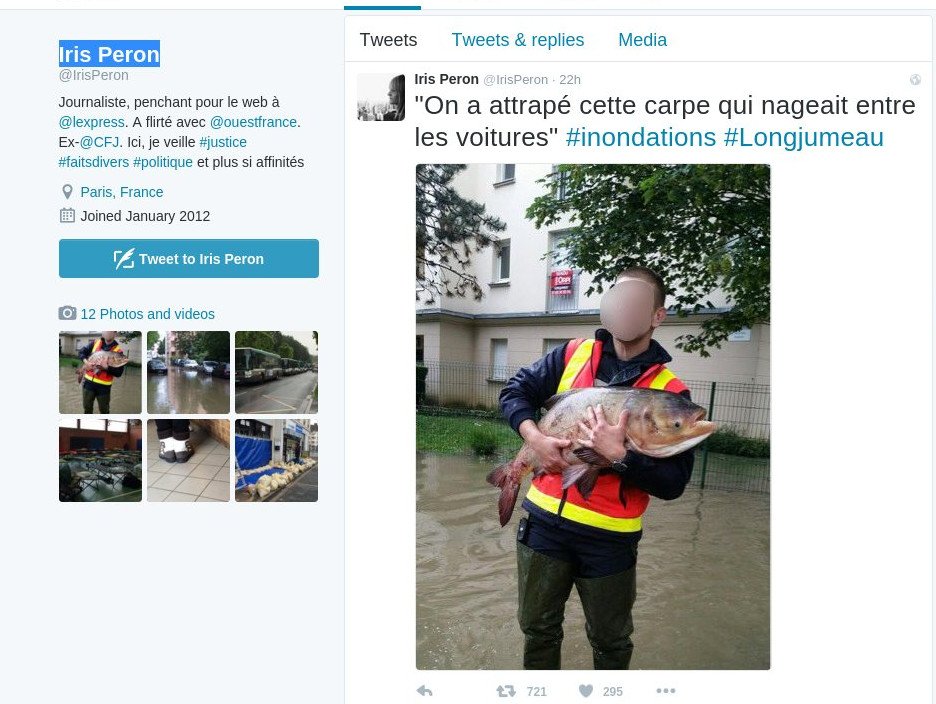Open the 12 Photos and videos link
Screen dimensions: 936x704
[x=147, y=313]
